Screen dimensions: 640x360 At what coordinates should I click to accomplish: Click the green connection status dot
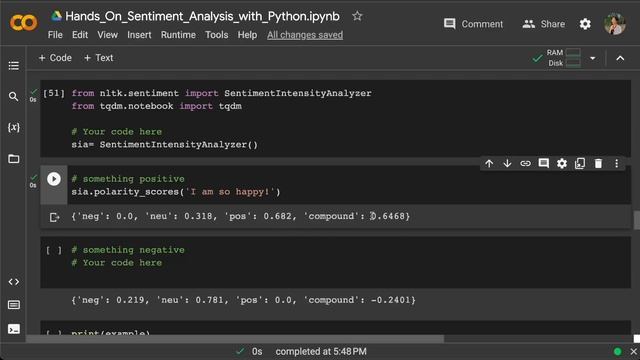[618, 351]
